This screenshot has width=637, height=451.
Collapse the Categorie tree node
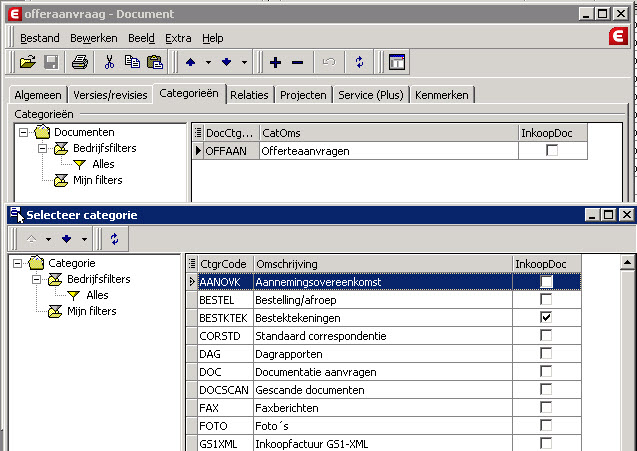click(x=17, y=263)
